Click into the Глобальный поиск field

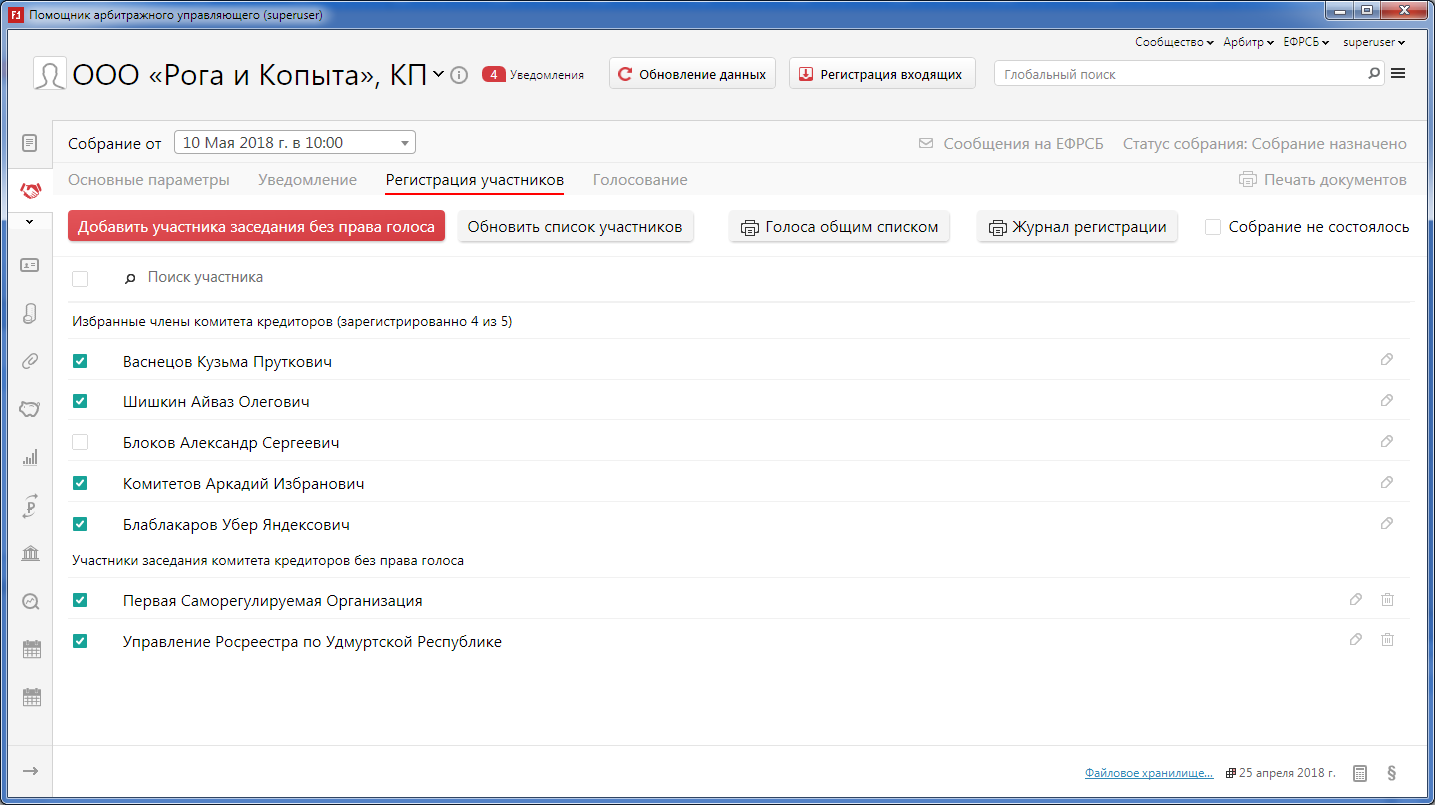[1180, 74]
